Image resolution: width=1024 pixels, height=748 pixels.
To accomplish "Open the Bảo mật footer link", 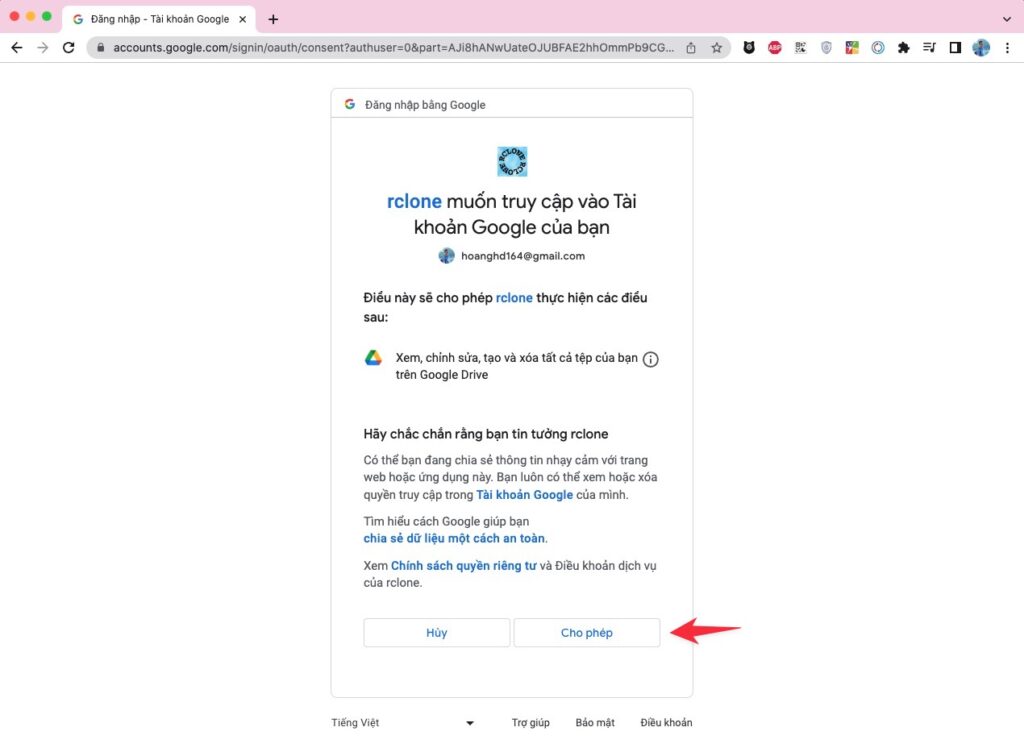I will coord(595,723).
